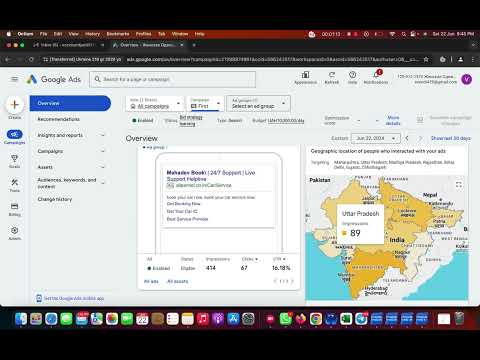Click the search for page or campaign field
This screenshot has height=360, width=480.
tap(173, 79)
